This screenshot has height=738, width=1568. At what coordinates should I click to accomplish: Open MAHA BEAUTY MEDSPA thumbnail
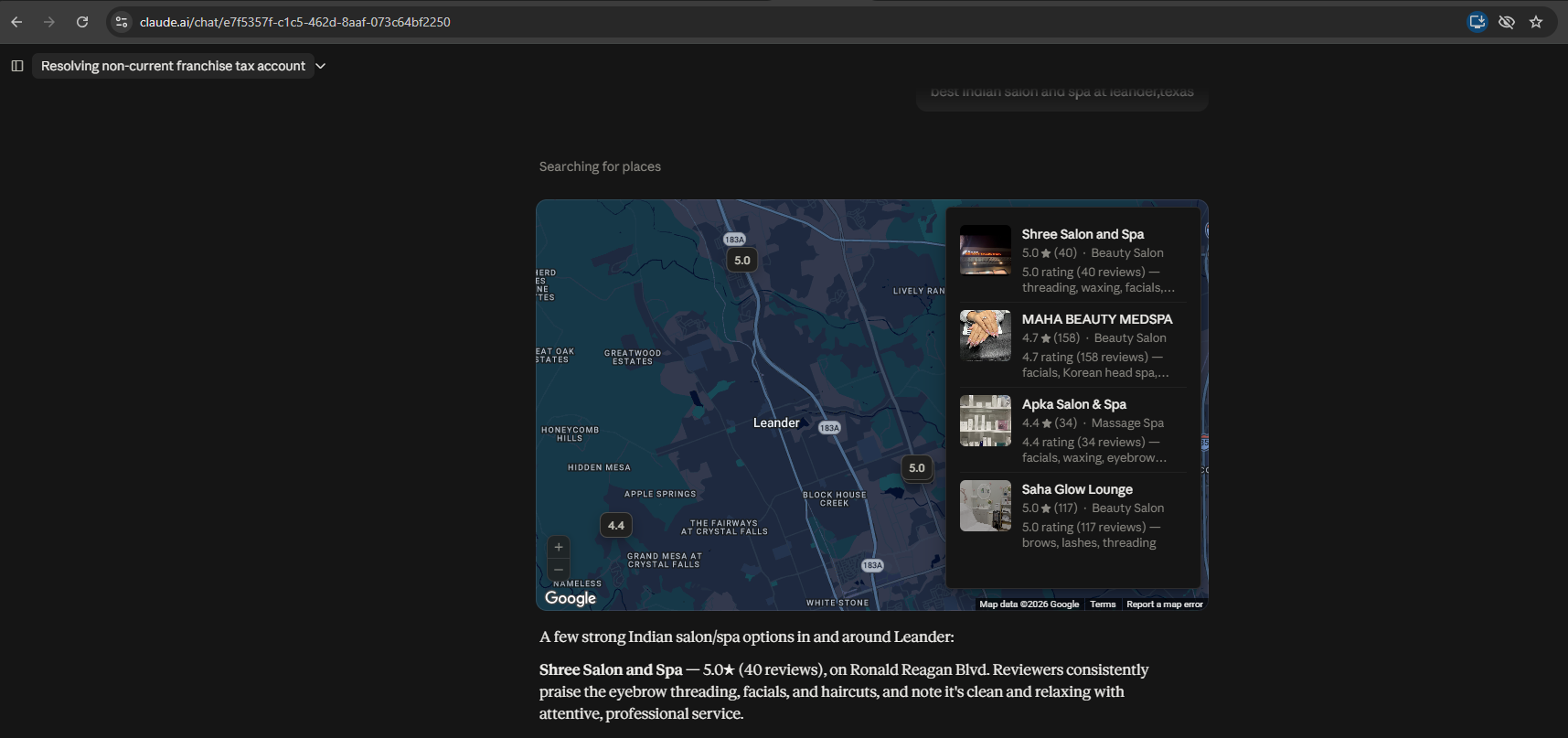(986, 335)
